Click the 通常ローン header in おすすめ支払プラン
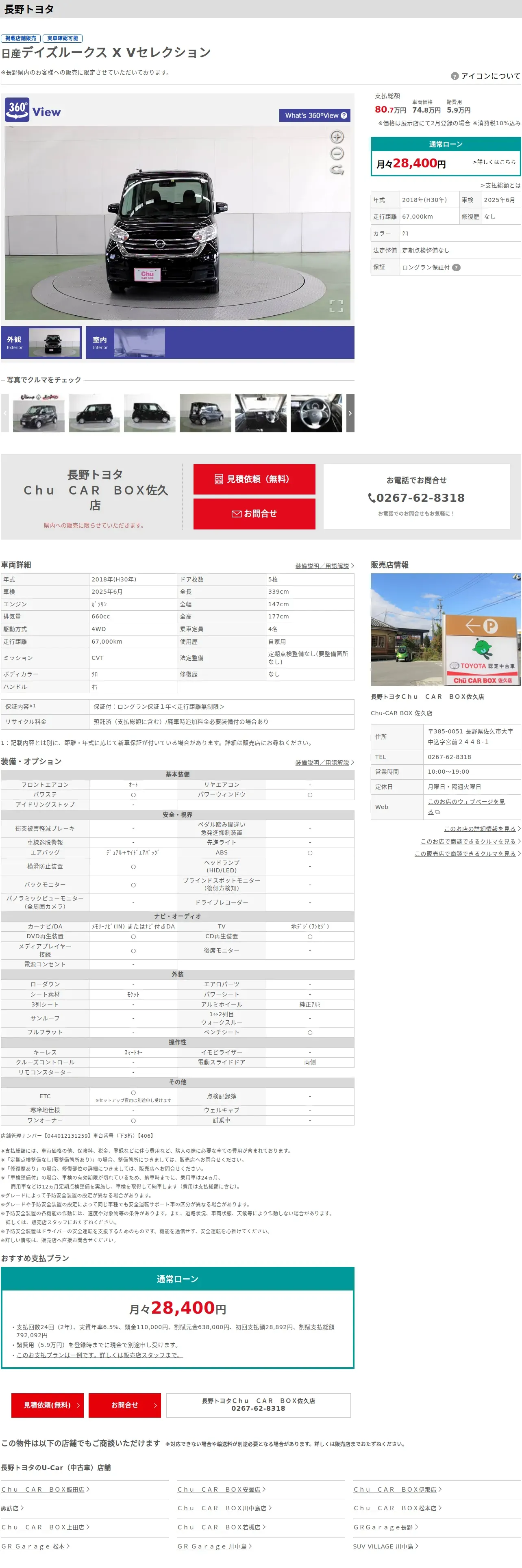The width and height of the screenshot is (522, 1568). pos(177,1278)
